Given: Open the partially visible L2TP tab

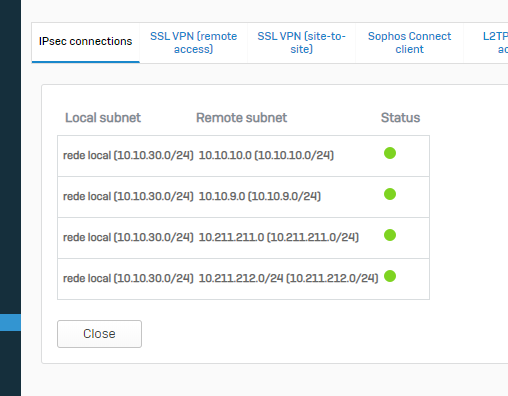Looking at the screenshot, I should coord(495,42).
